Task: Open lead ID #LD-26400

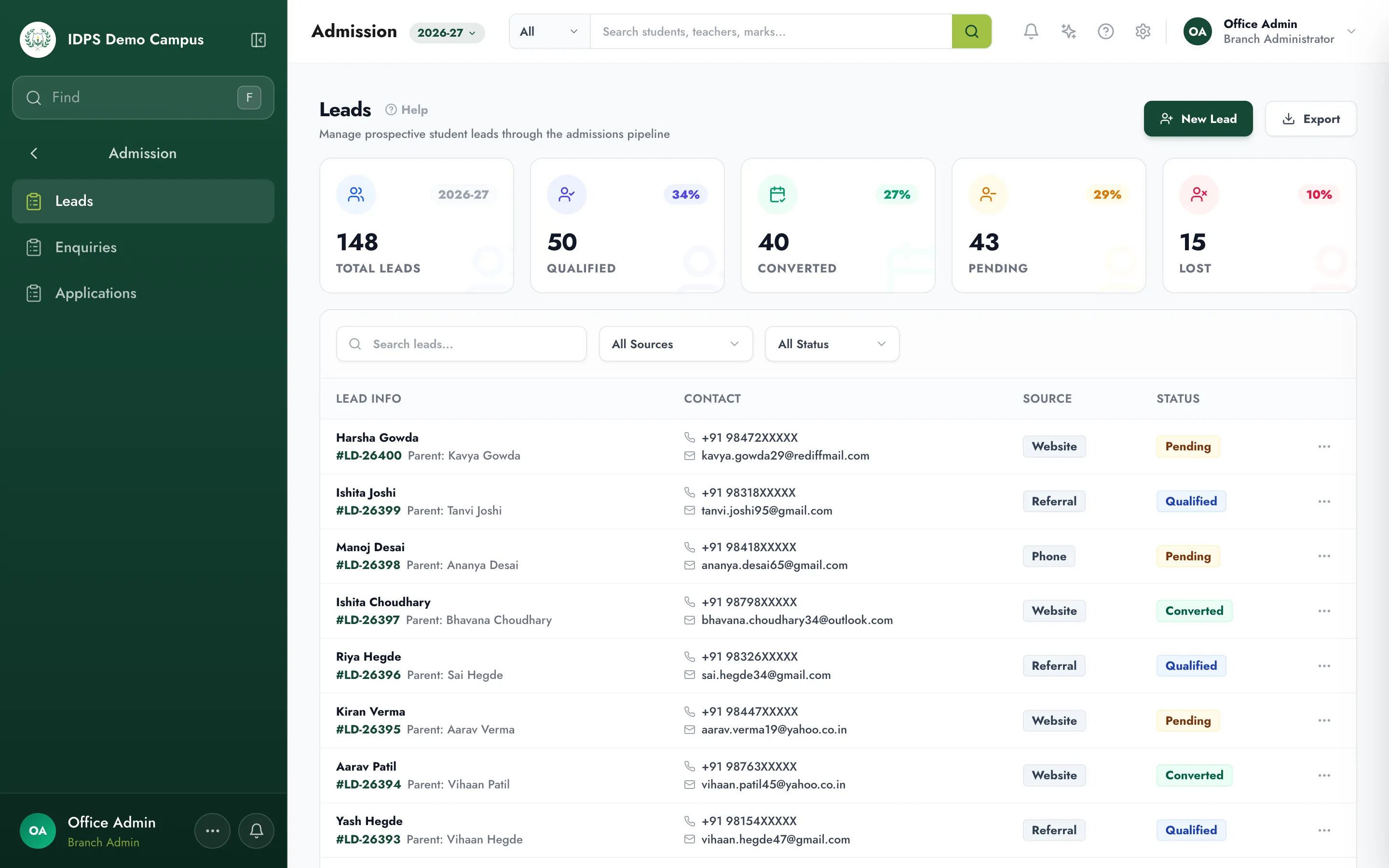Action: (x=368, y=456)
